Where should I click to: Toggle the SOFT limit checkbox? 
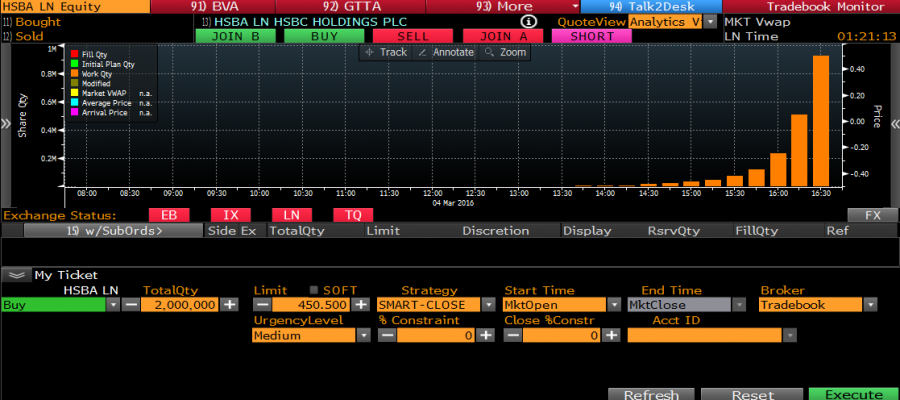(313, 290)
